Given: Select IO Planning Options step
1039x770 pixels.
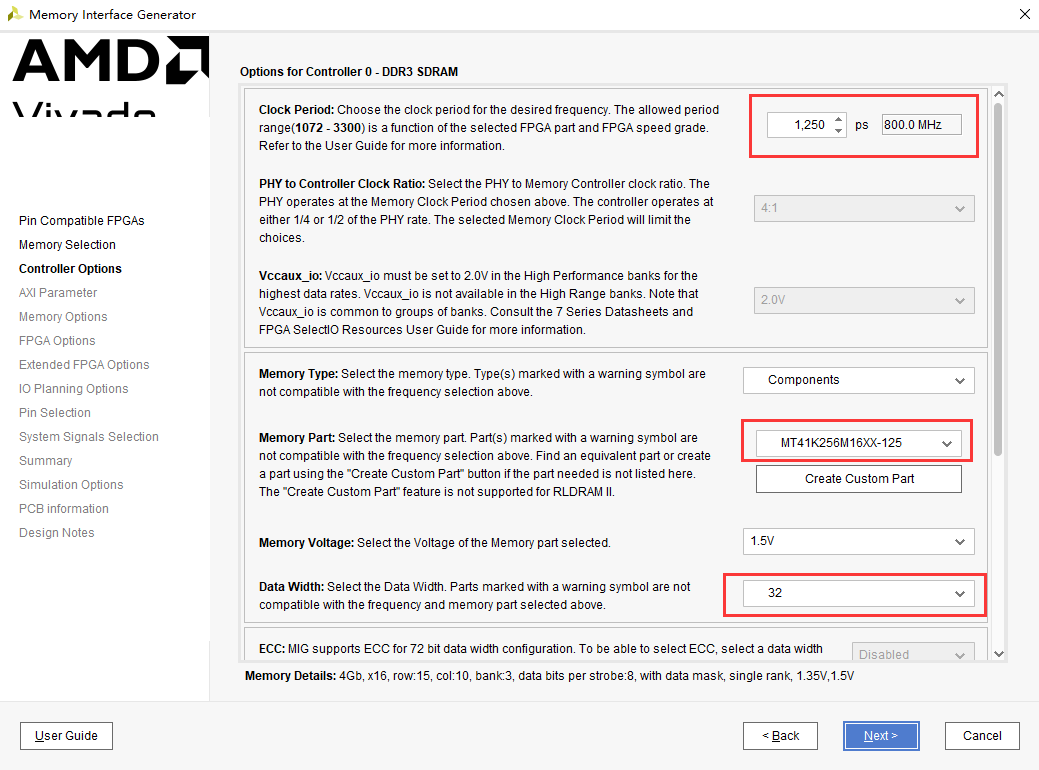Looking at the screenshot, I should [74, 388].
